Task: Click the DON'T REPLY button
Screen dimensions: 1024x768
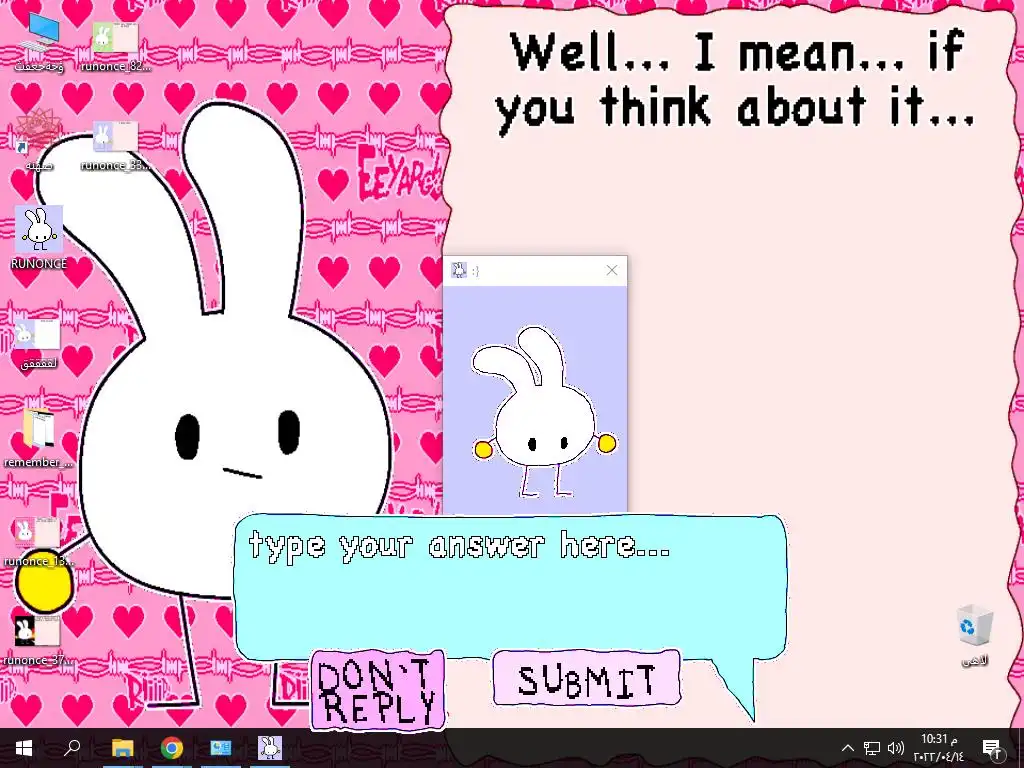Action: (377, 690)
